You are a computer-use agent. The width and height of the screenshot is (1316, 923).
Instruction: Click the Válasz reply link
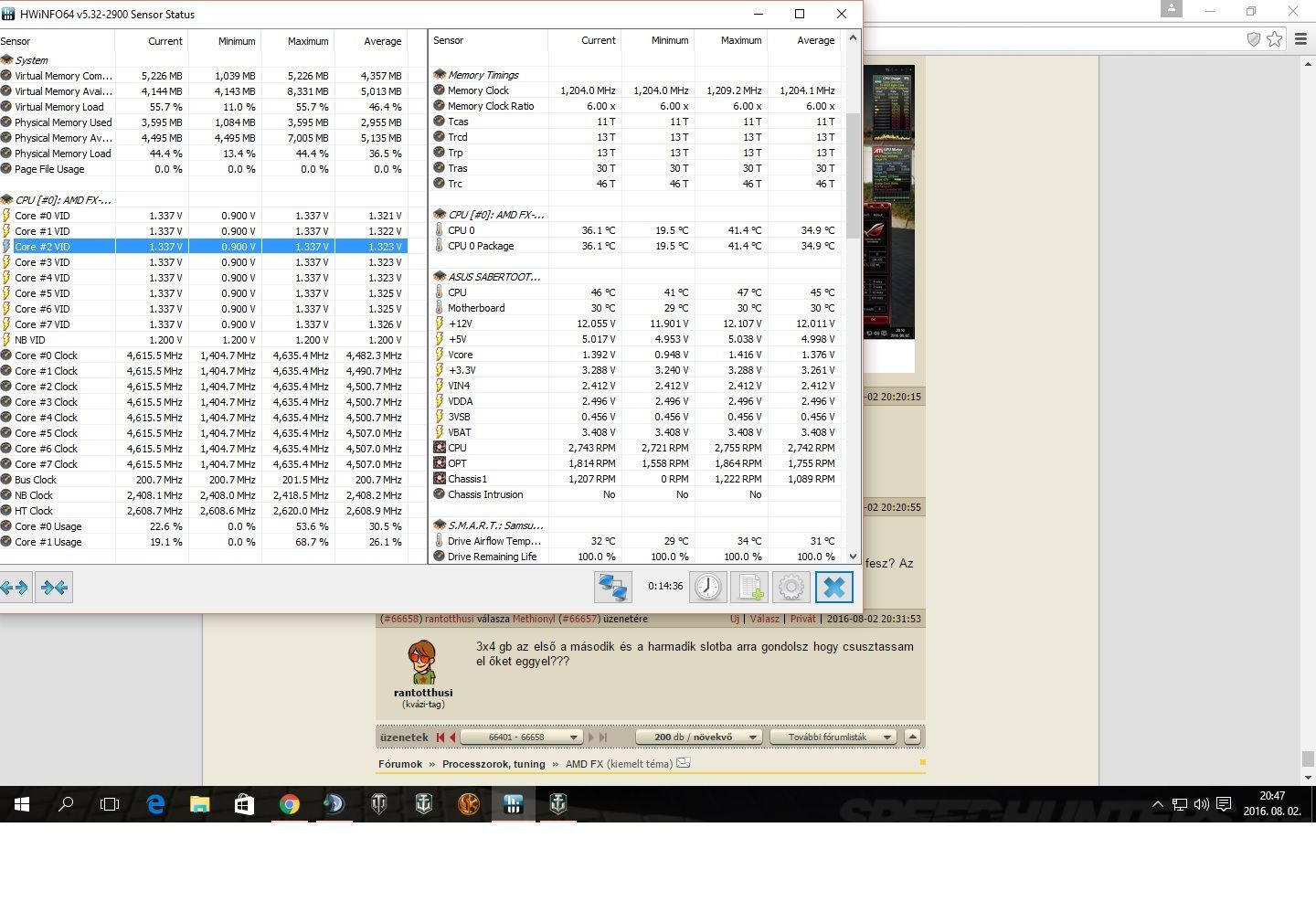pyautogui.click(x=765, y=619)
